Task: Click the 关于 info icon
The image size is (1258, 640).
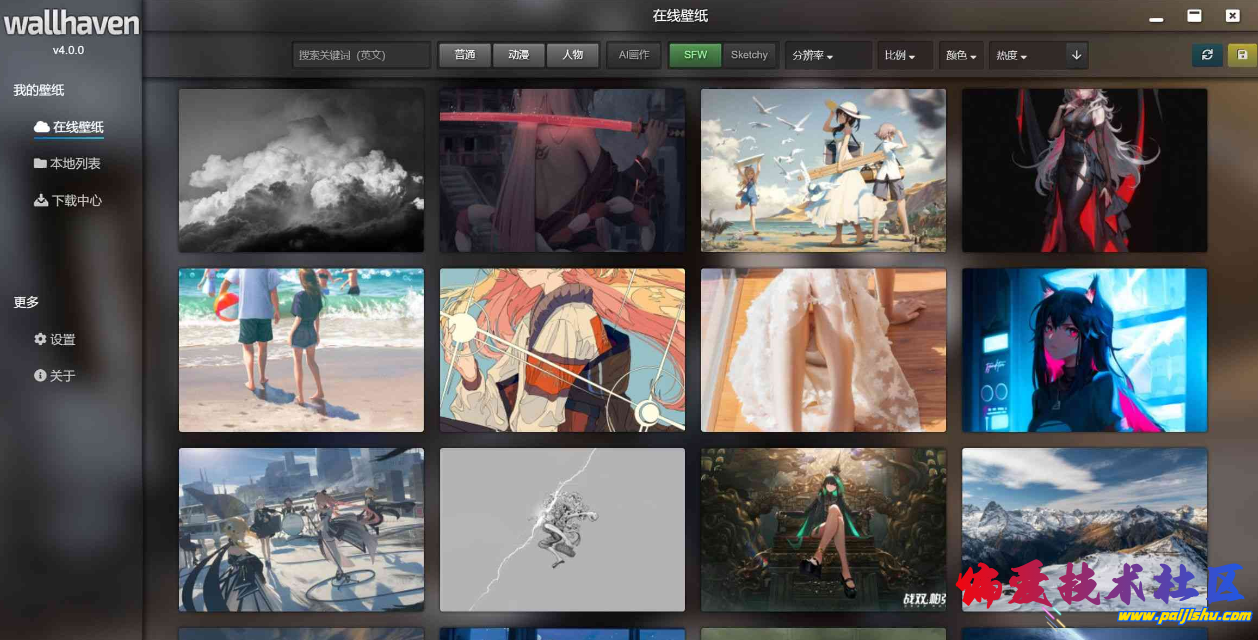Action: click(39, 375)
